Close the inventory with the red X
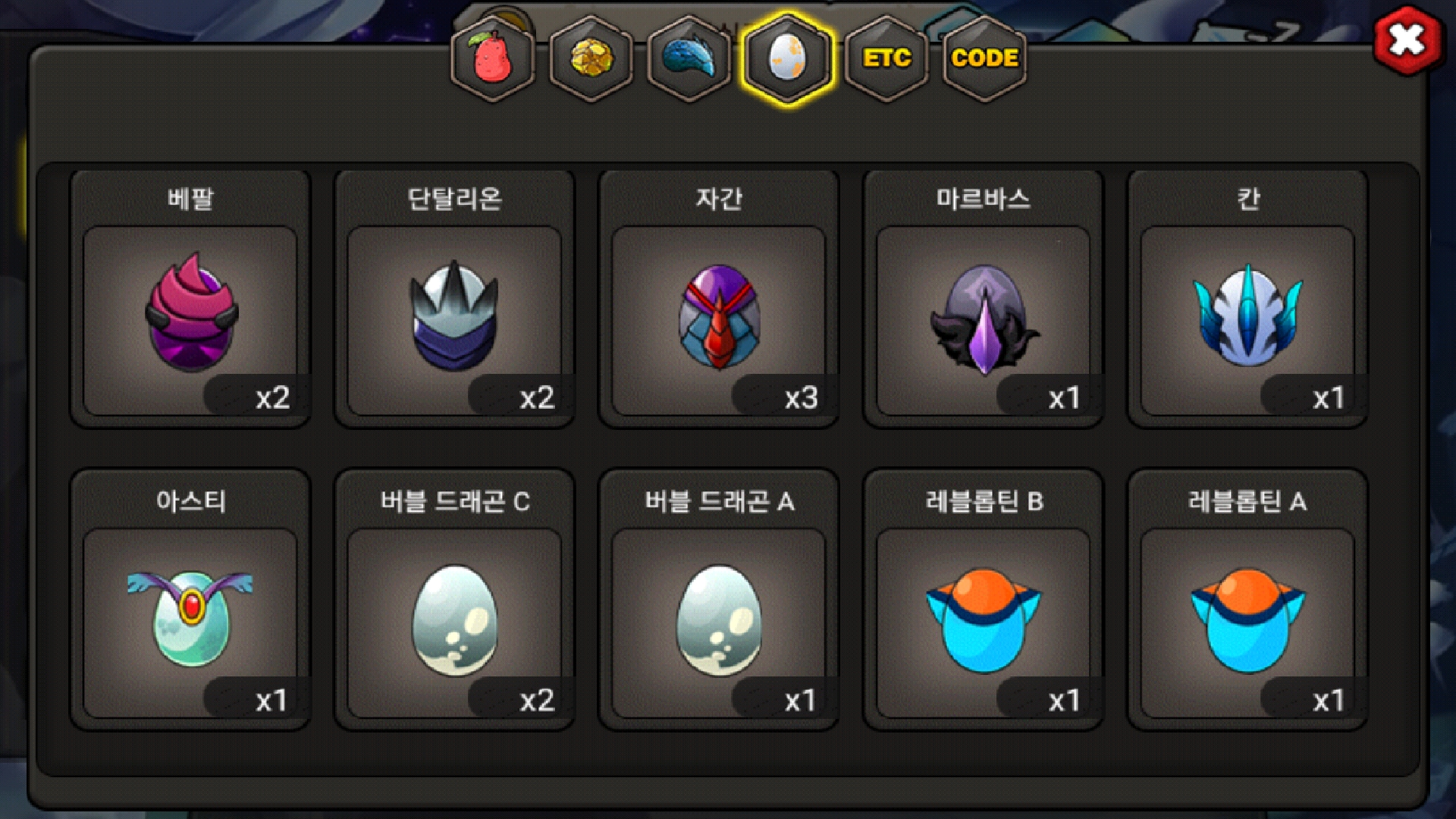 click(x=1407, y=40)
